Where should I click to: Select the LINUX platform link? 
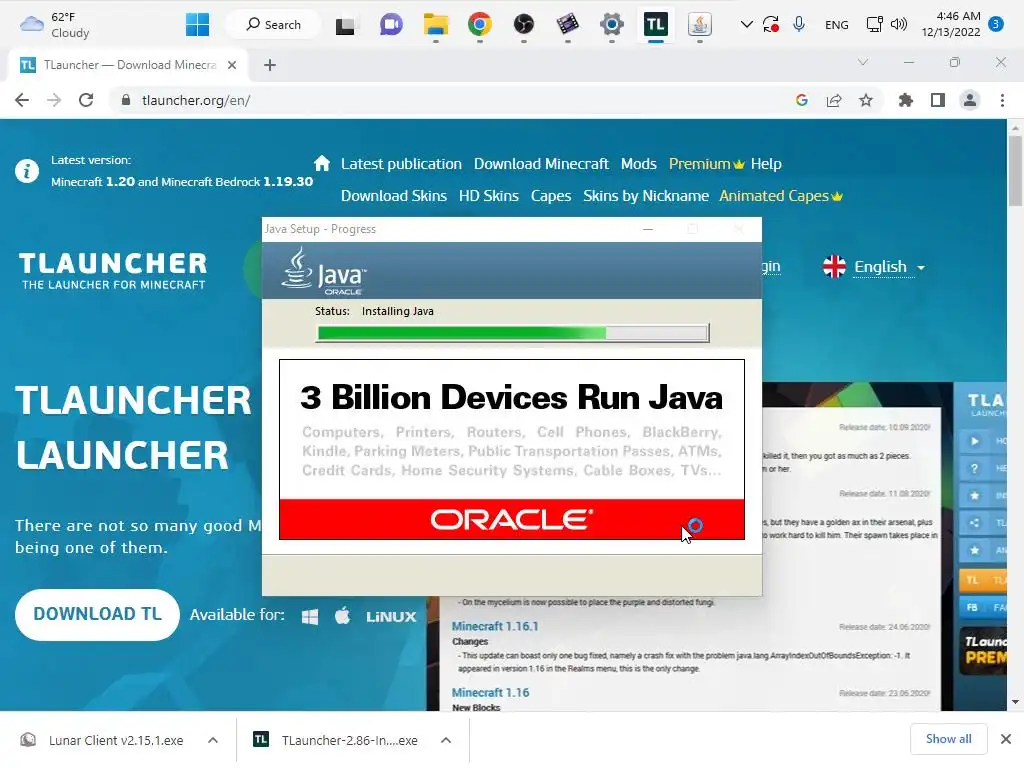[391, 616]
